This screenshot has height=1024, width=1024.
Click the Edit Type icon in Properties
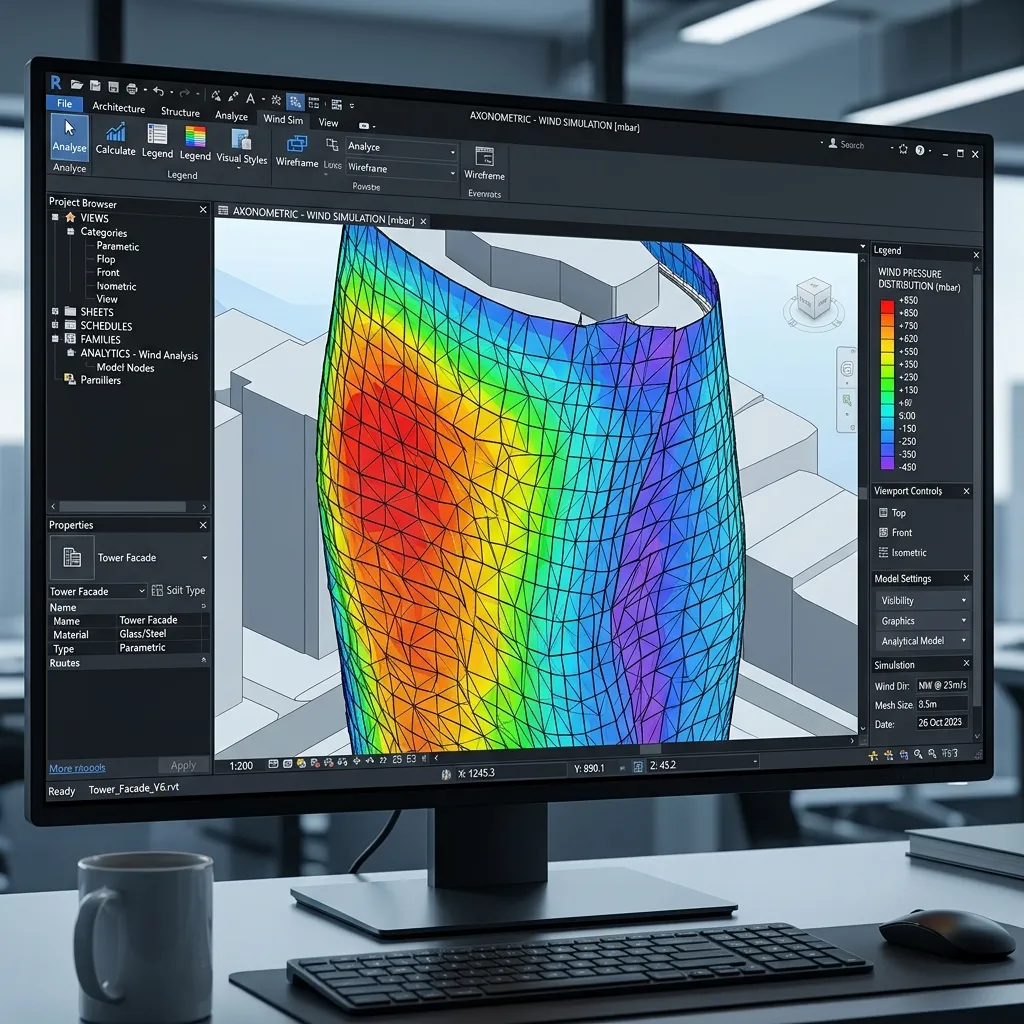158,590
